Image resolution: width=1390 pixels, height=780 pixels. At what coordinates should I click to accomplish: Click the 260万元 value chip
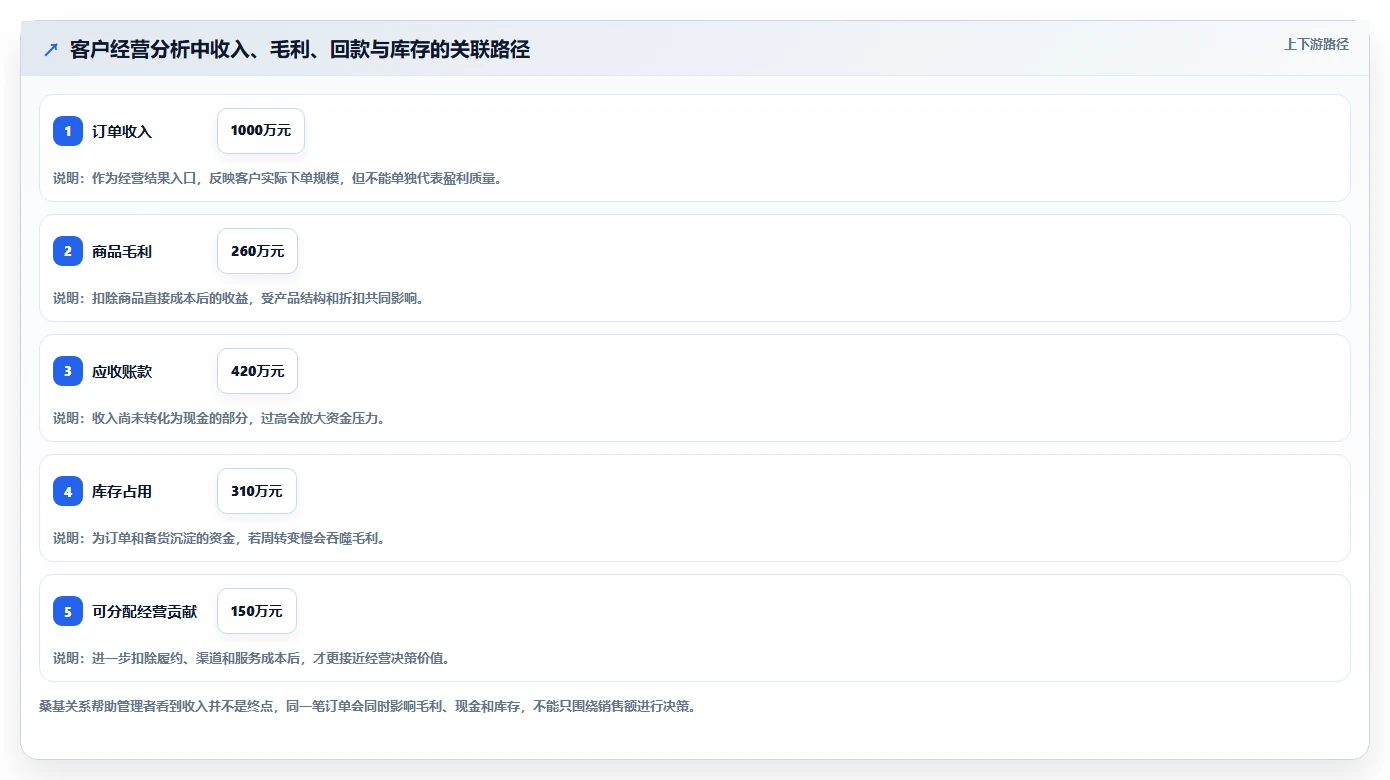click(x=257, y=251)
